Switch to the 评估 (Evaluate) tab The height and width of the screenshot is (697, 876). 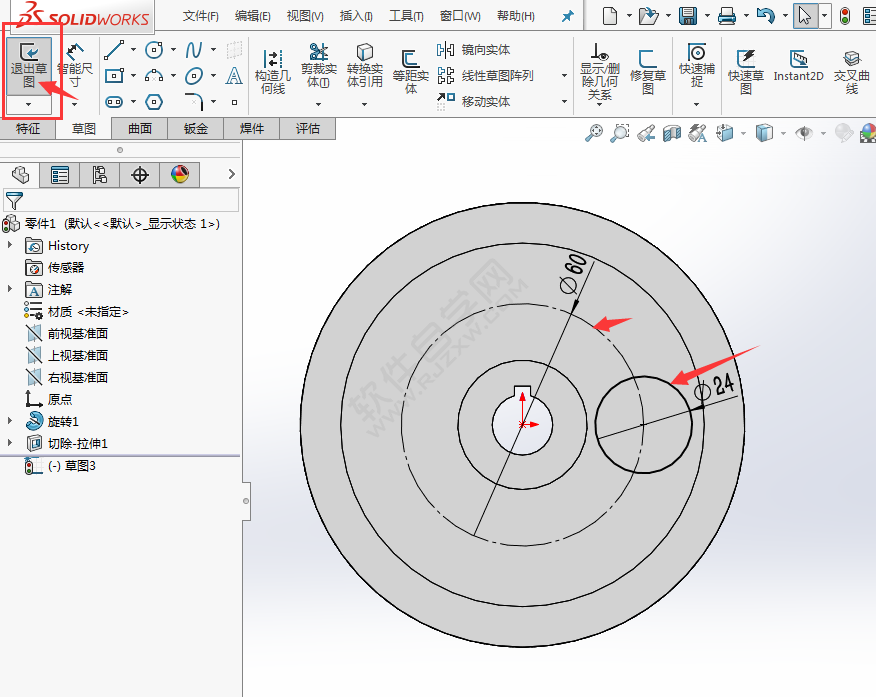tap(307, 128)
